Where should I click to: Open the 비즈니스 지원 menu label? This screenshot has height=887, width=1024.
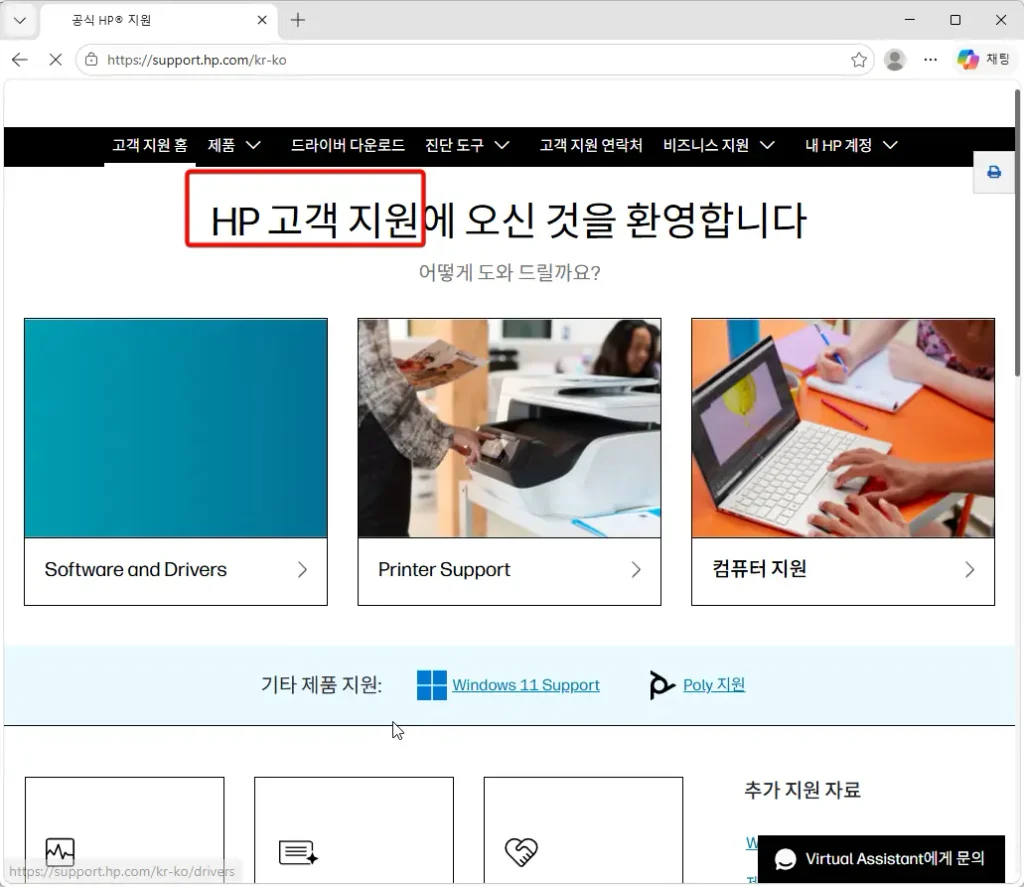tap(706, 145)
